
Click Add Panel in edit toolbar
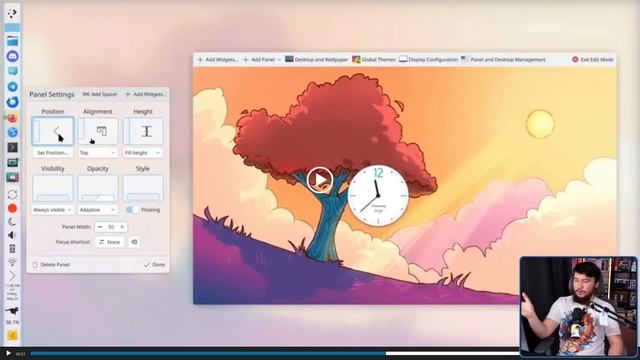[259, 60]
